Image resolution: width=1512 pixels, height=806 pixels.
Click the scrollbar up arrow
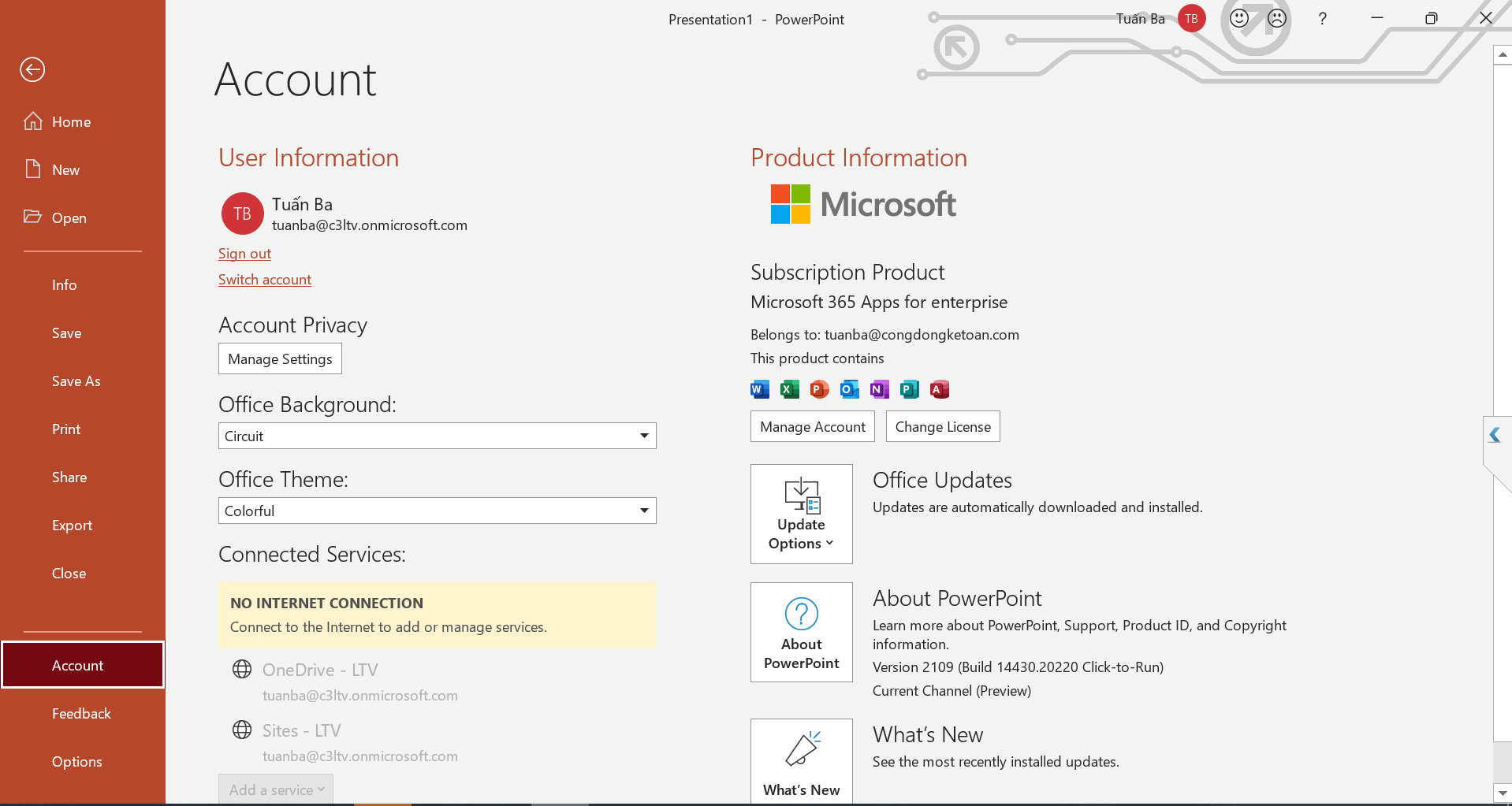pos(1503,54)
